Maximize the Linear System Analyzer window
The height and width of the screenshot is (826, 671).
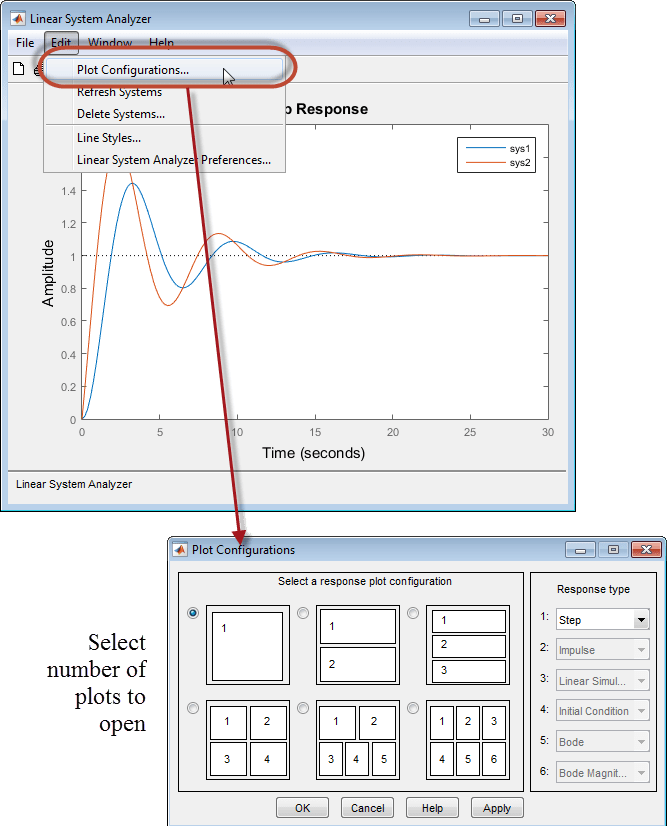pos(517,18)
